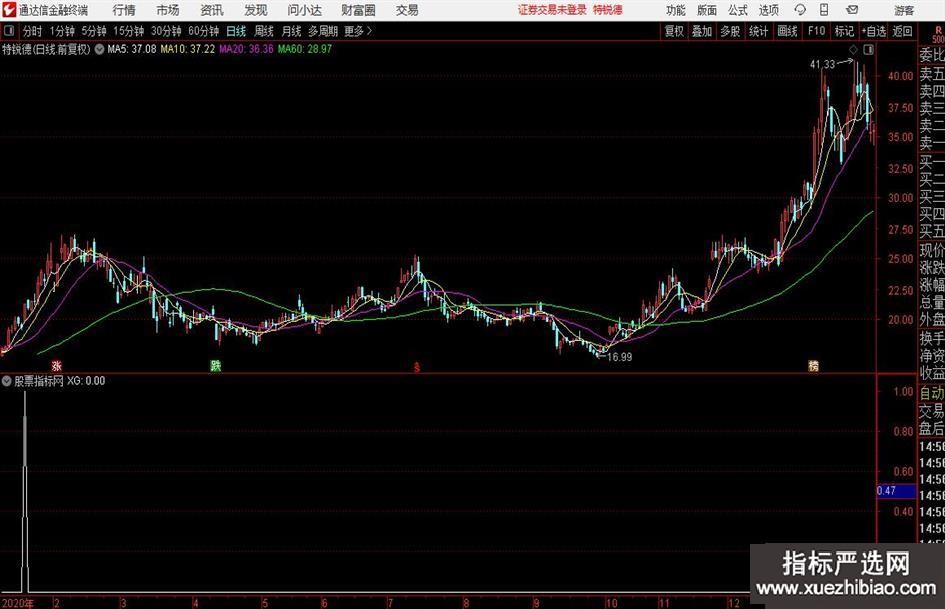Screen dimensions: 945x609
Task: Click the blue 0.47 axis value marker
Action: (895, 491)
